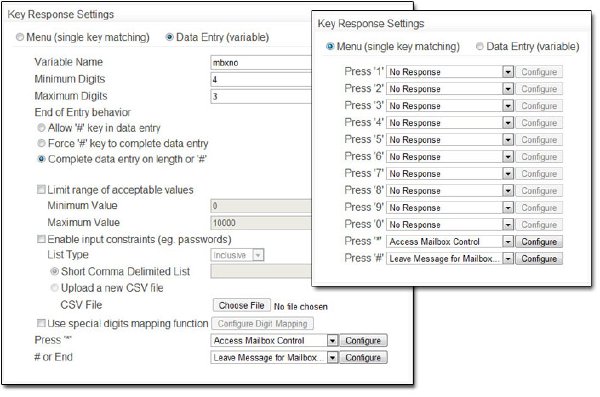The image size is (600, 397).
Task: Click Configure button for Press '8'
Action: pyautogui.click(x=539, y=191)
